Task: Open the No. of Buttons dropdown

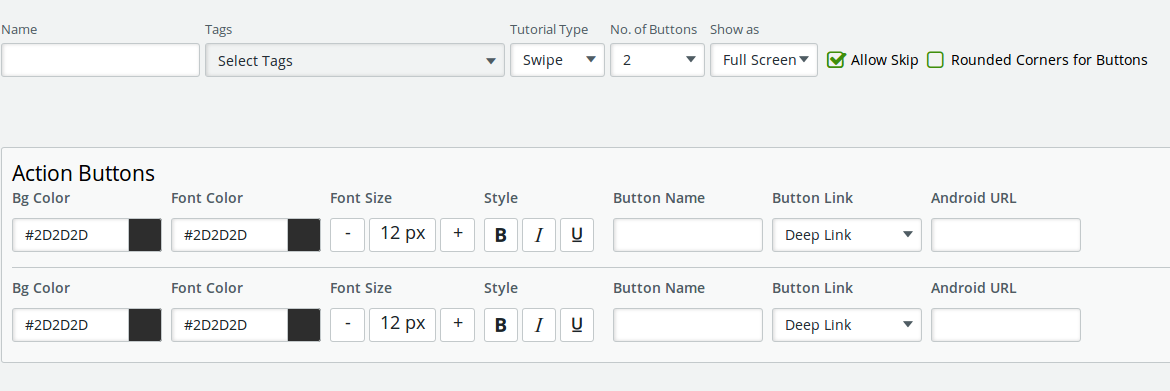Action: tap(657, 60)
